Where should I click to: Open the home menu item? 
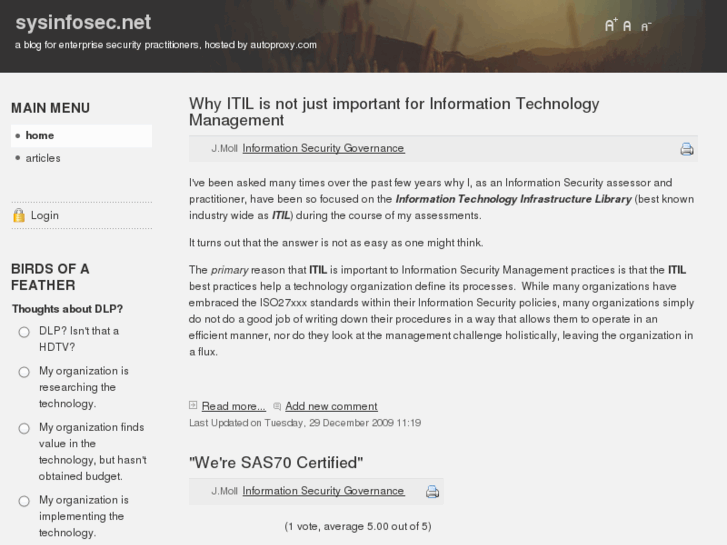tap(40, 136)
